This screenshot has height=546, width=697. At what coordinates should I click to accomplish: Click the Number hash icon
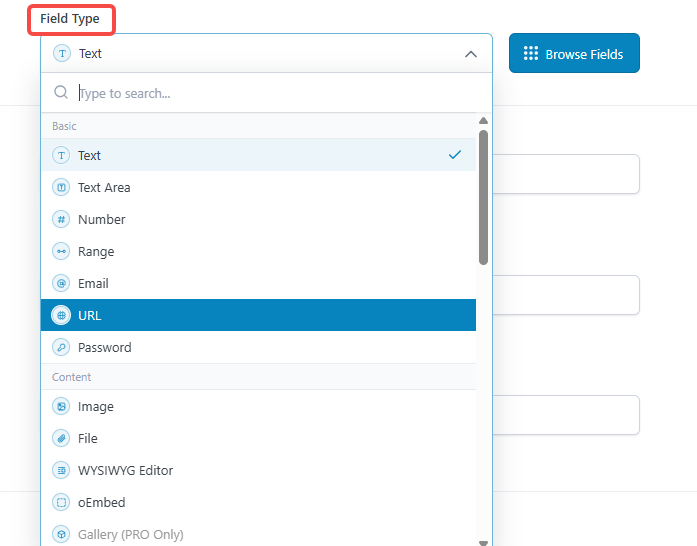(61, 219)
